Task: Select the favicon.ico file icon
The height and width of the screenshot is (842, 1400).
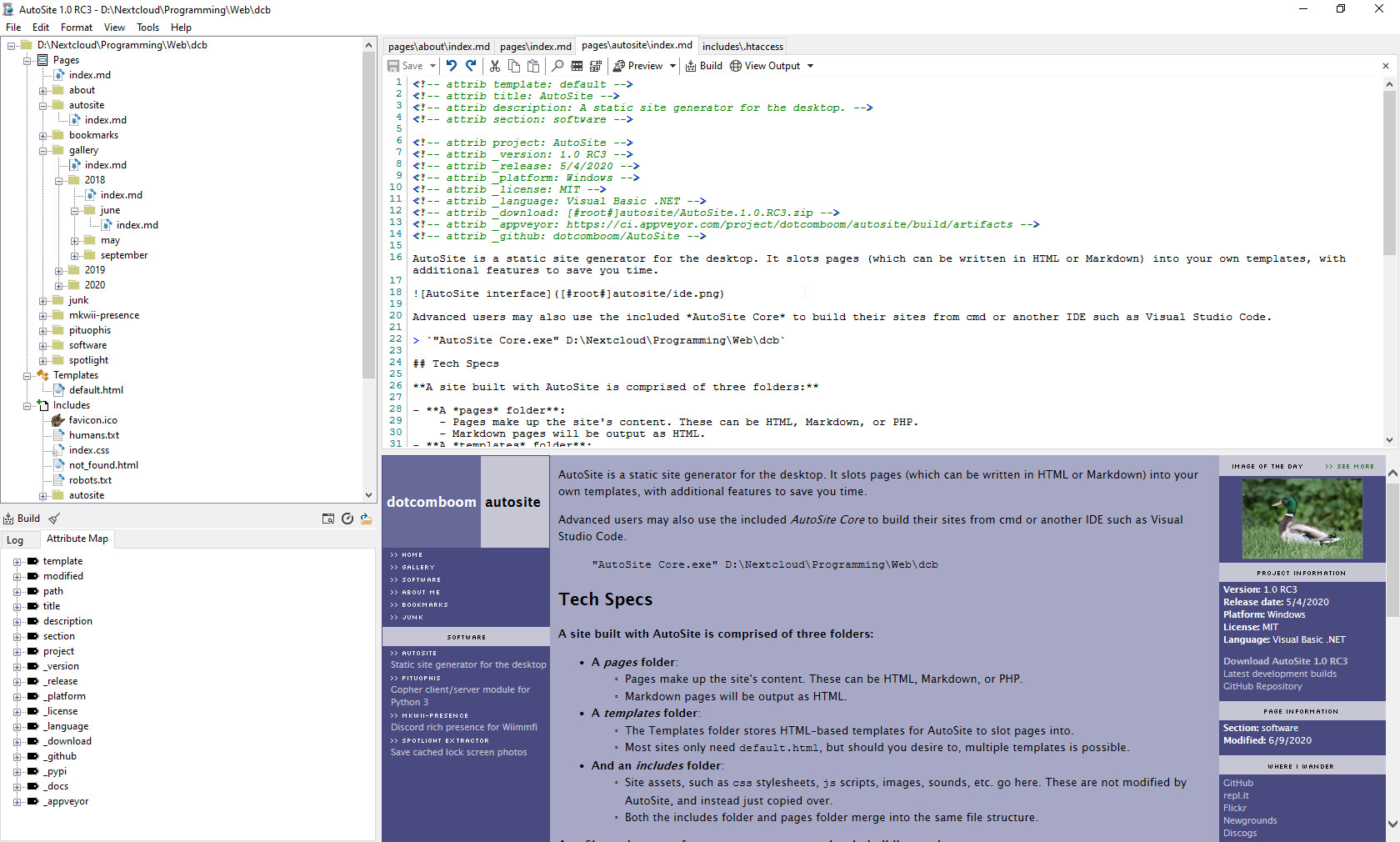Action: pyautogui.click(x=58, y=420)
